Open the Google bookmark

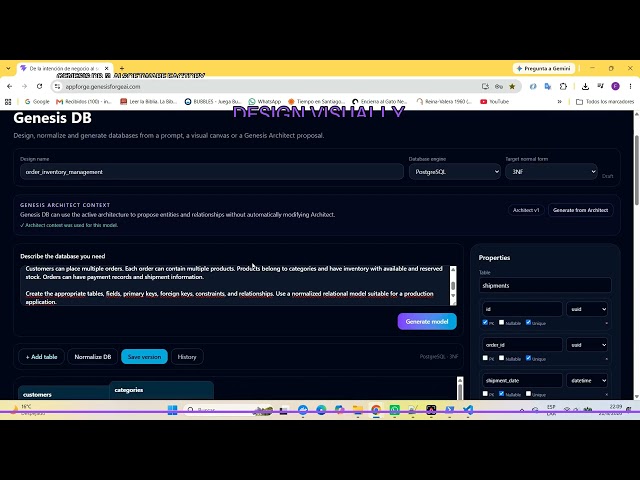[37, 102]
